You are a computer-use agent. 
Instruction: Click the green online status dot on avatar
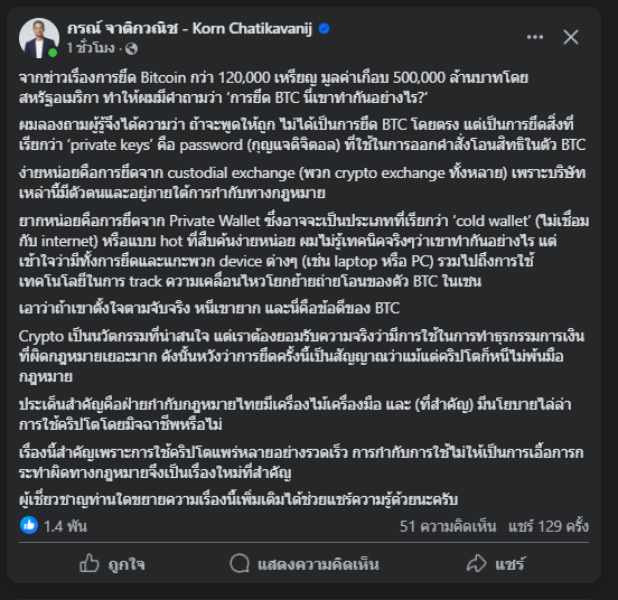pos(53,52)
